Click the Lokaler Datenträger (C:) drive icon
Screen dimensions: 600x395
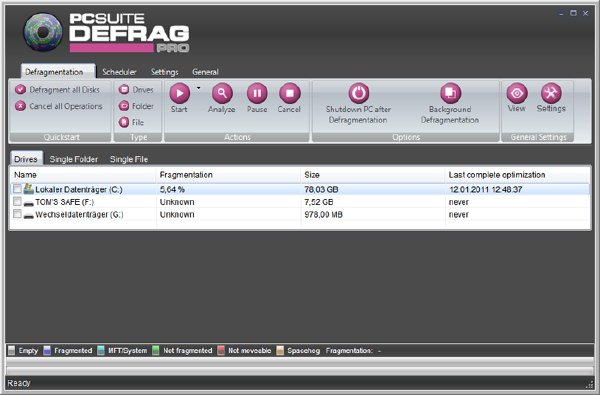coord(29,189)
